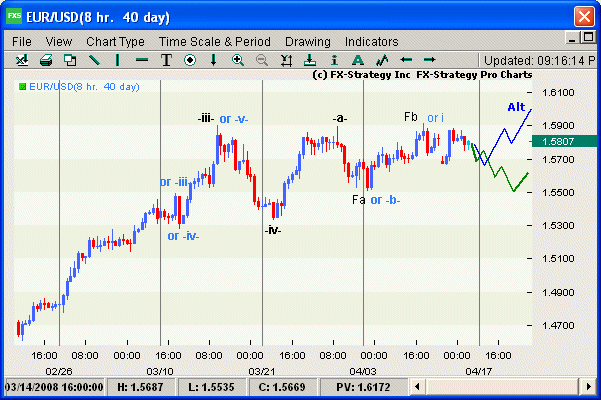Click the 03/14/2008 16:00:00 status field
The image size is (601, 400).
coord(54,387)
